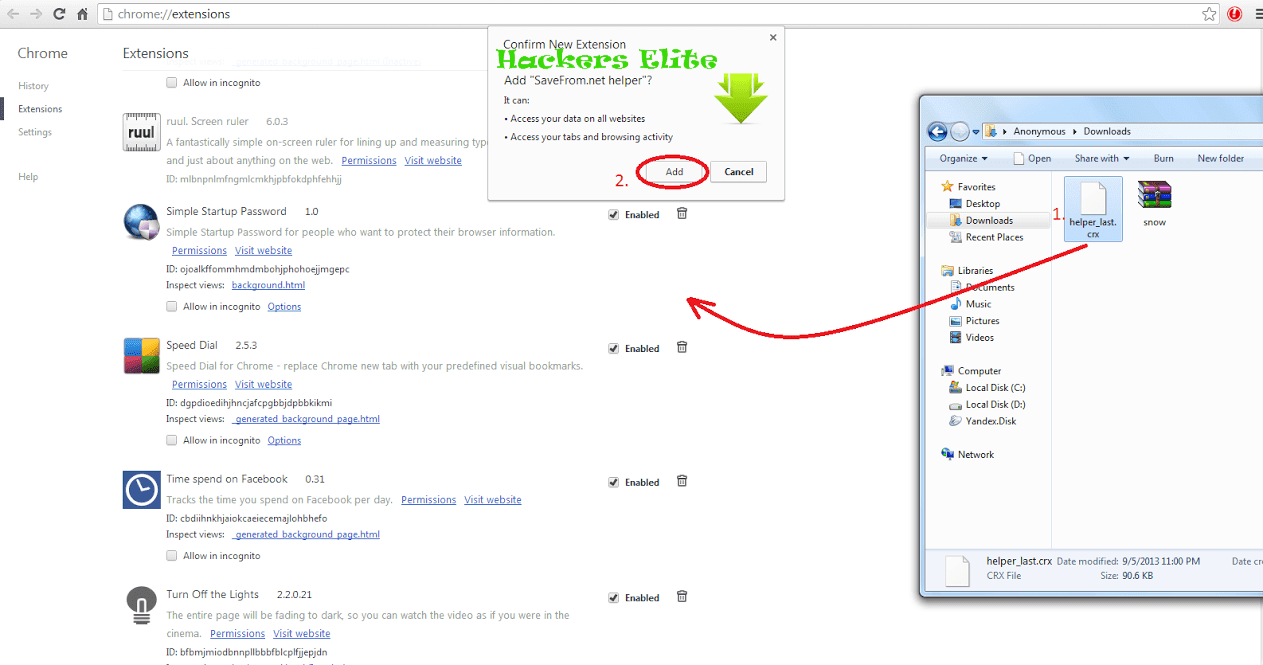This screenshot has height=665, width=1263.
Task: Open Settings in Chrome sidebar
Action: [35, 132]
